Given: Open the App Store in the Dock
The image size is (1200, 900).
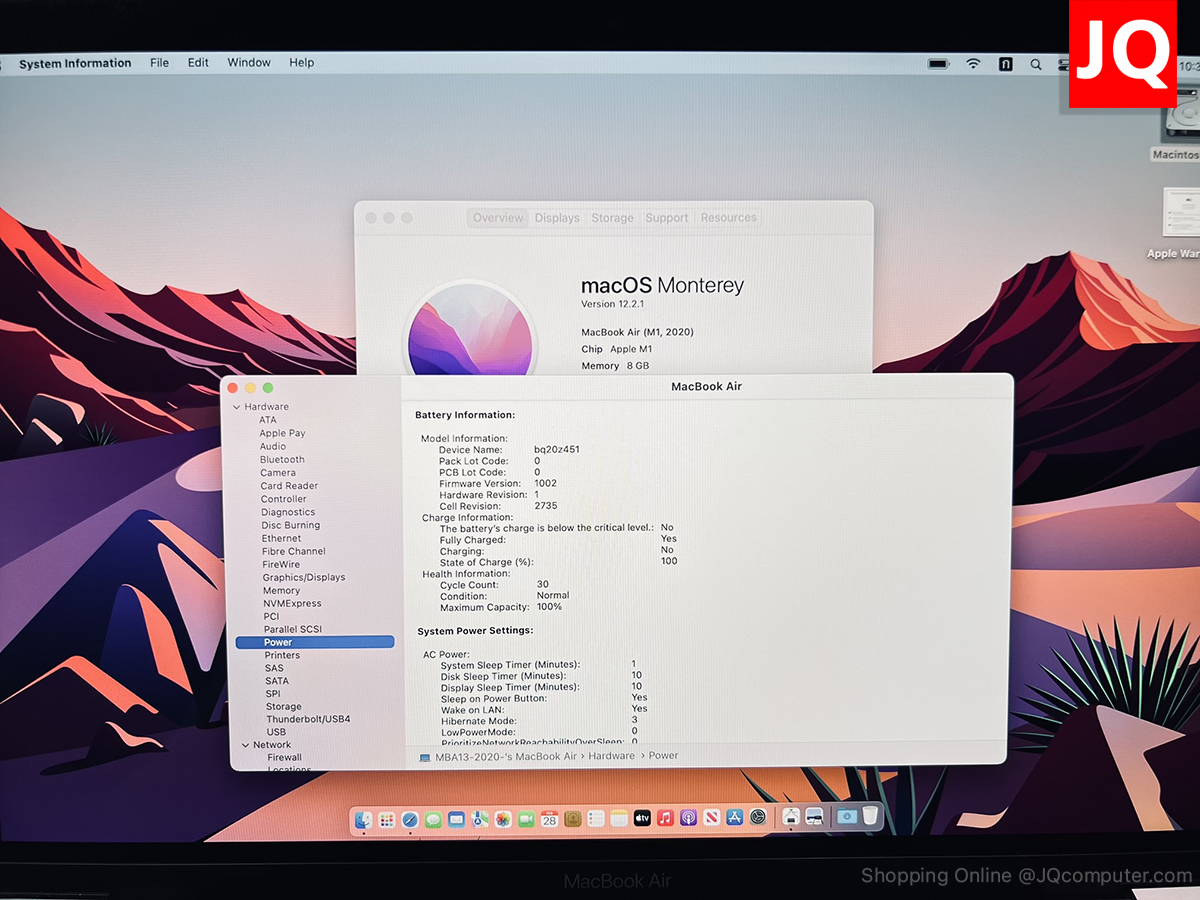Looking at the screenshot, I should 735,819.
